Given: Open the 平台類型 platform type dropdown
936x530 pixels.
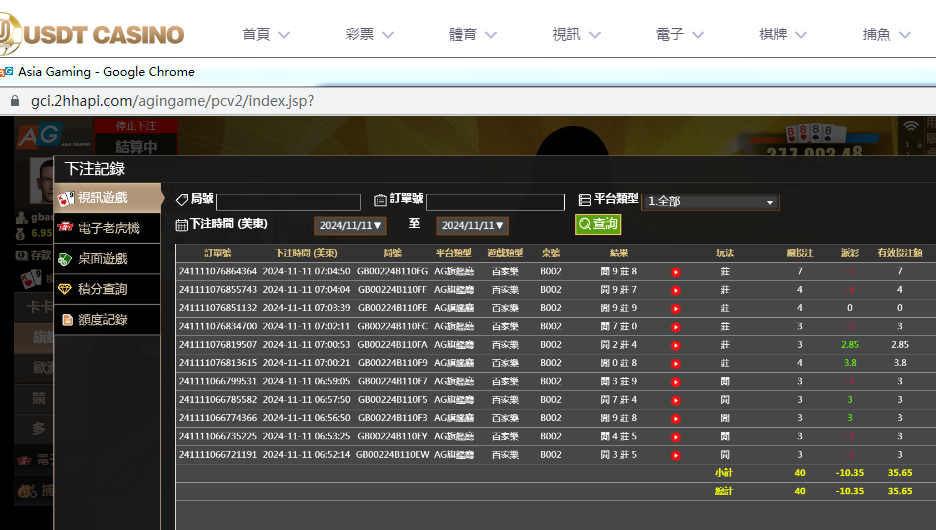Looking at the screenshot, I should (710, 202).
